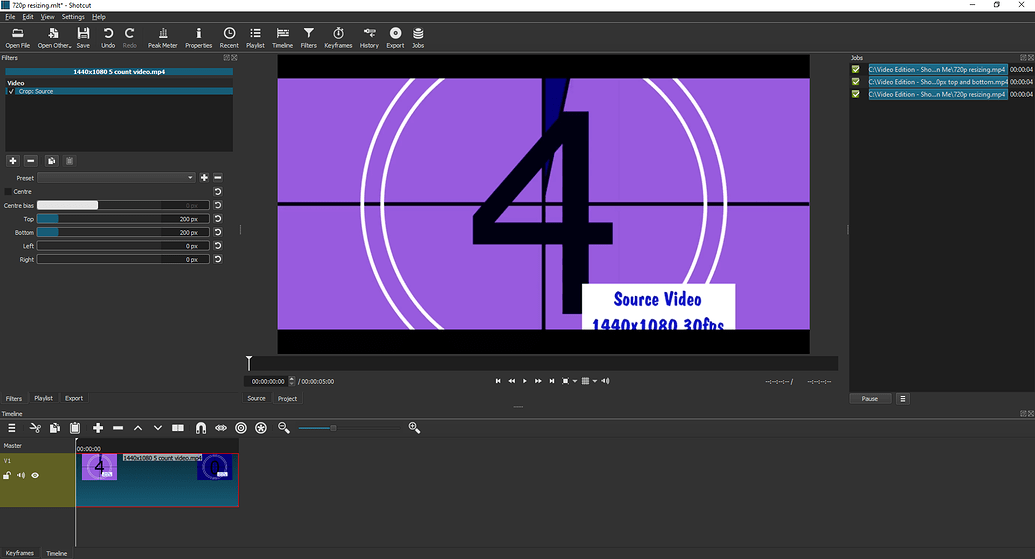Switch to the Keyframes bottom tab
The image size is (1035, 559).
pos(20,553)
